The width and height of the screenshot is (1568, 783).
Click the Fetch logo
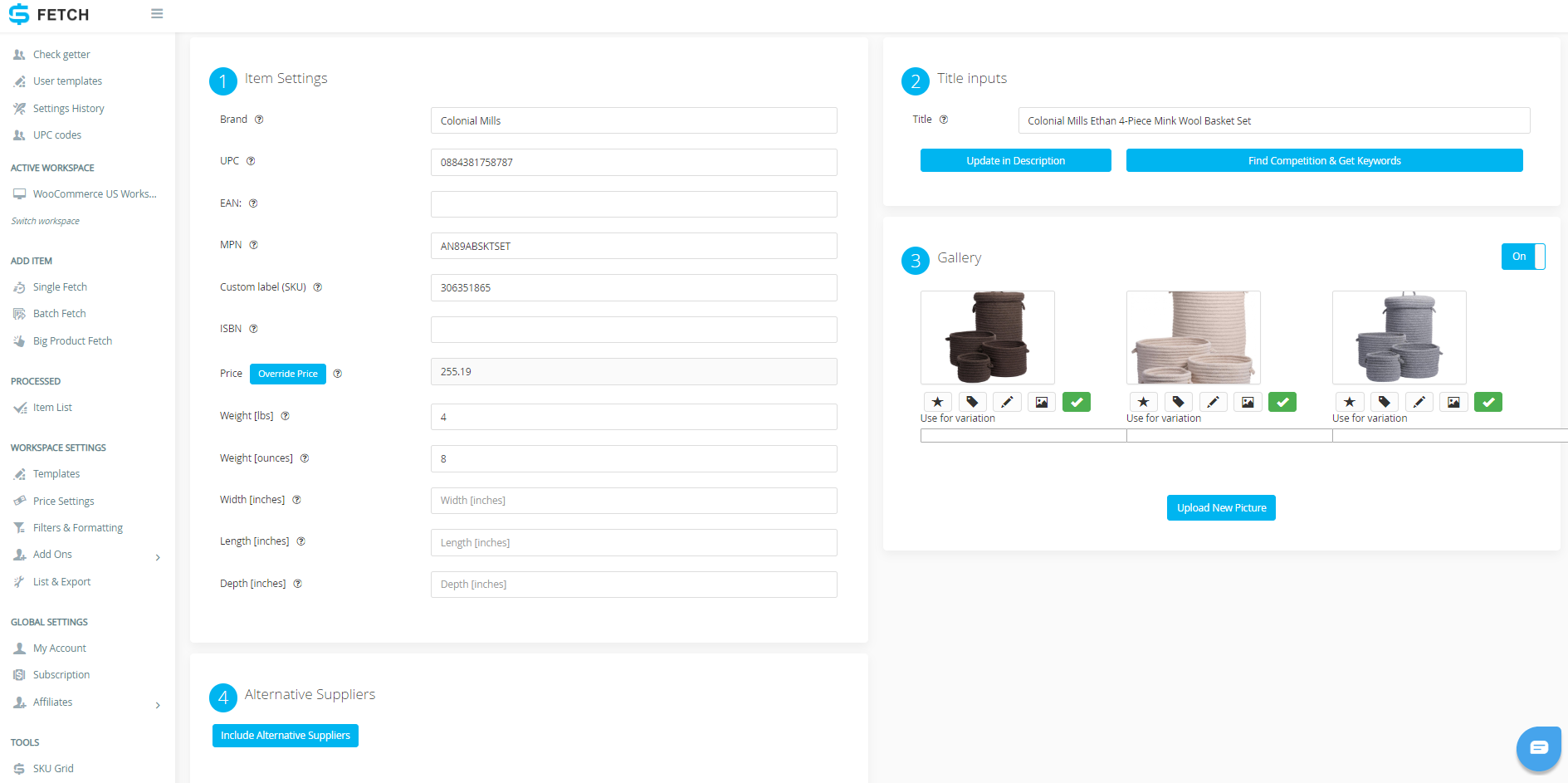pyautogui.click(x=49, y=14)
